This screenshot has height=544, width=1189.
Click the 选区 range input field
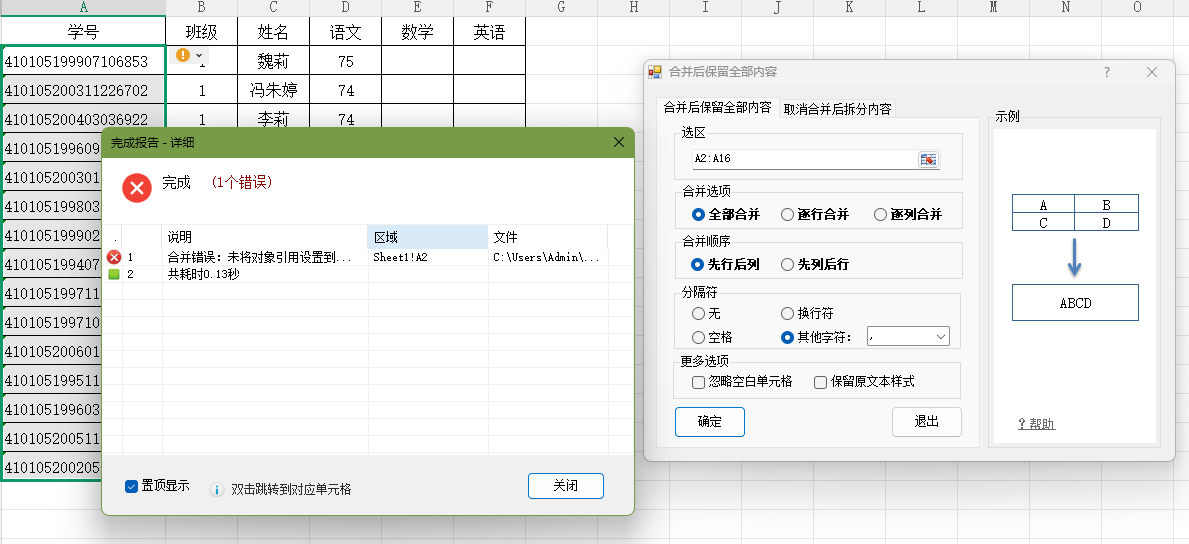pyautogui.click(x=800, y=159)
